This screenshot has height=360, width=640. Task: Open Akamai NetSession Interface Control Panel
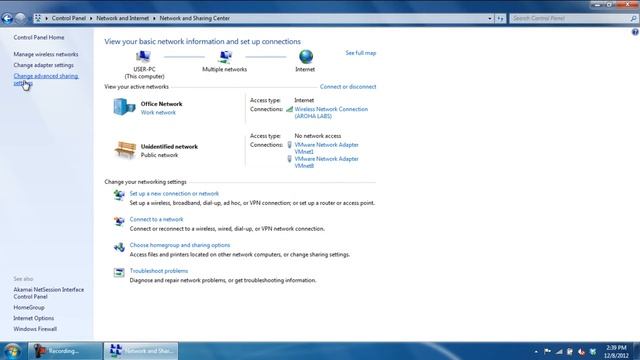coord(49,293)
